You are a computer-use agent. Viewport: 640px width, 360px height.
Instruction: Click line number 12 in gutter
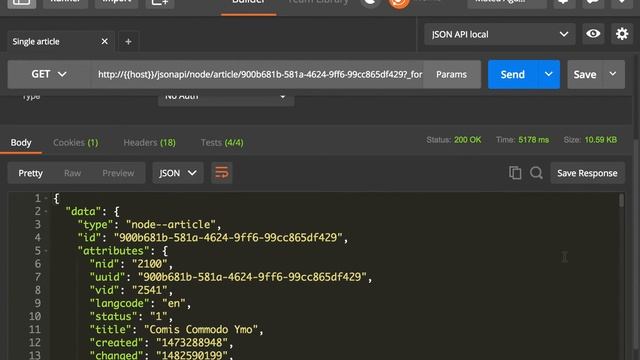pyautogui.click(x=35, y=342)
